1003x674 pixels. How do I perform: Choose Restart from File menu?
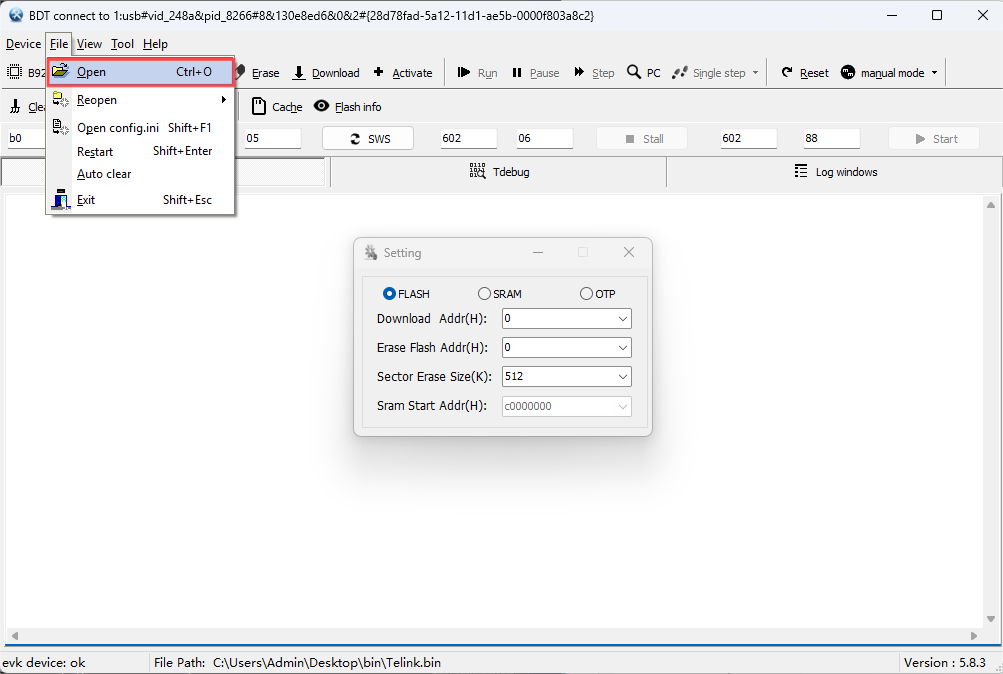click(x=141, y=151)
